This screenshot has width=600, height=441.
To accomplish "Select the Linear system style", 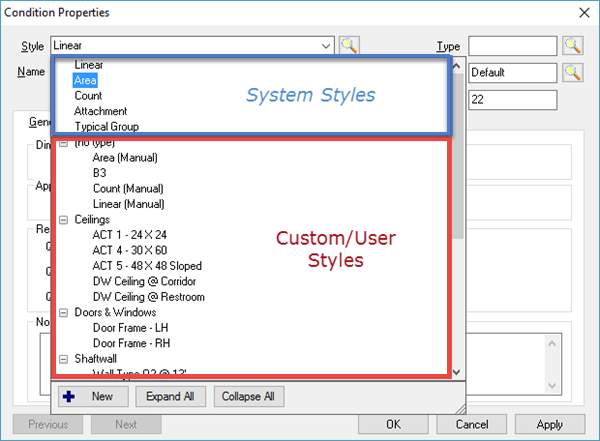I will tap(89, 65).
